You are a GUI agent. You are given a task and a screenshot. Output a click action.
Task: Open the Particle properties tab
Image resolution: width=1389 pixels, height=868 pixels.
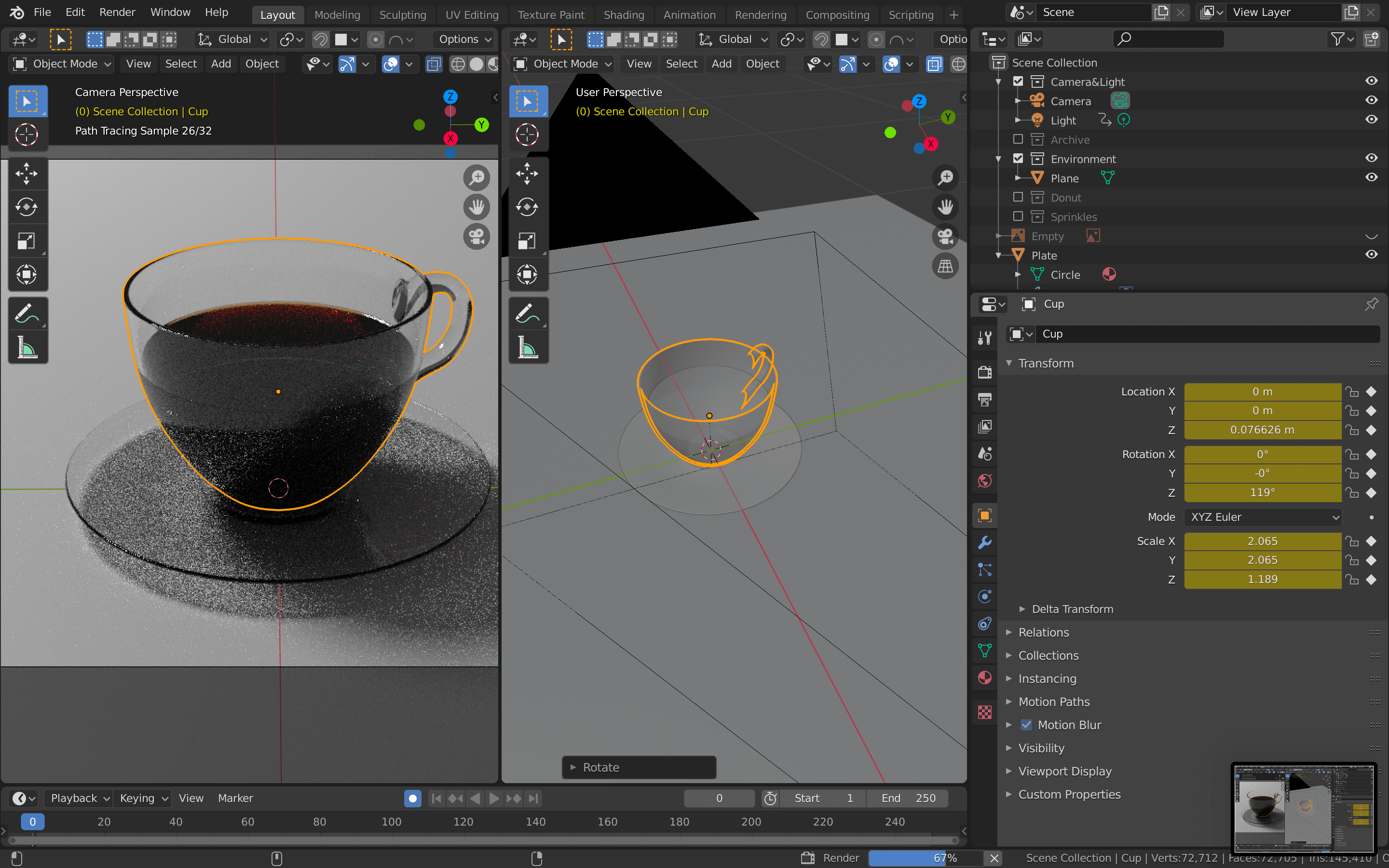[x=985, y=570]
